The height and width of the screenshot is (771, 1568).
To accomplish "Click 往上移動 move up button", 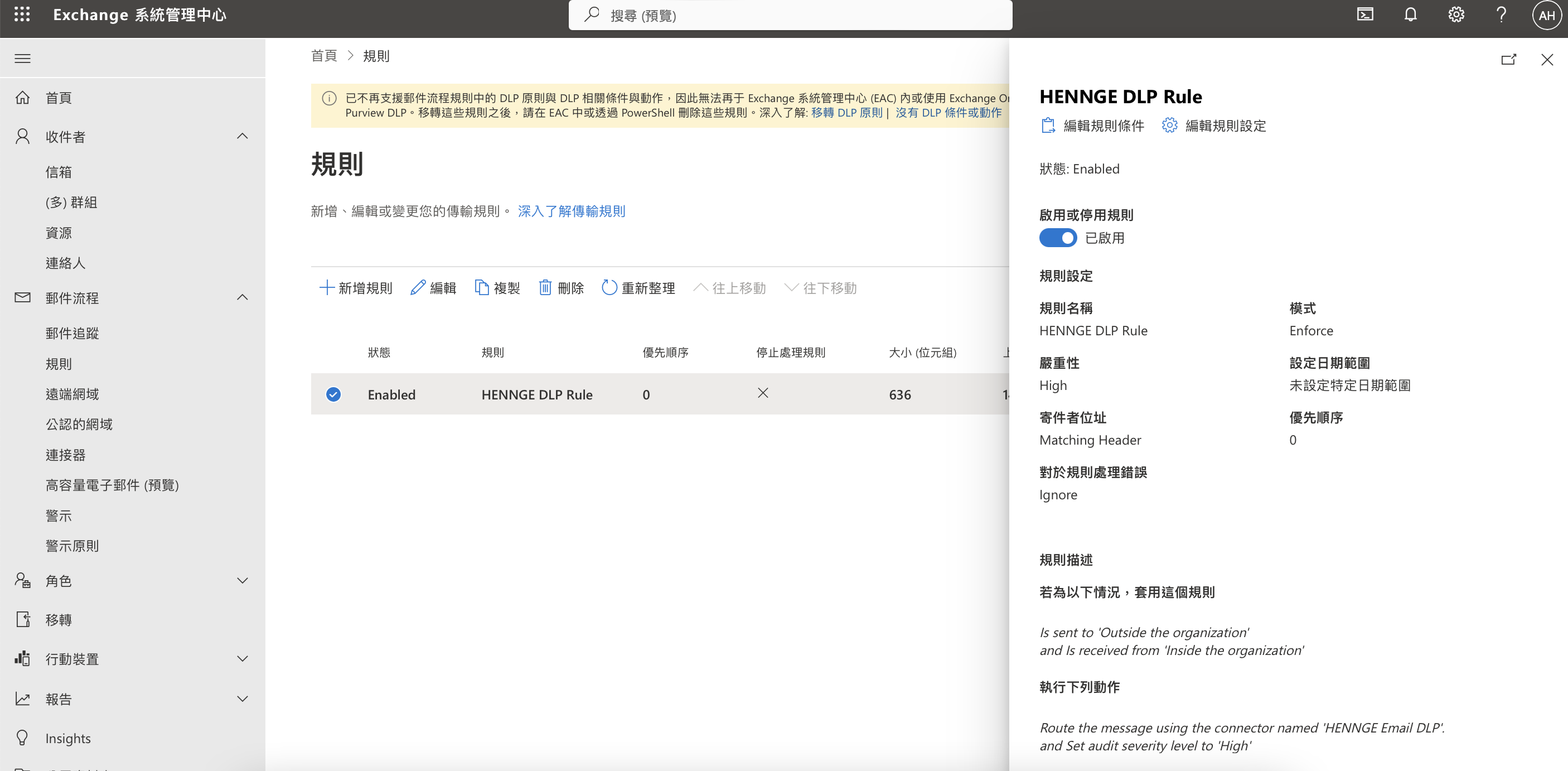I will point(730,288).
